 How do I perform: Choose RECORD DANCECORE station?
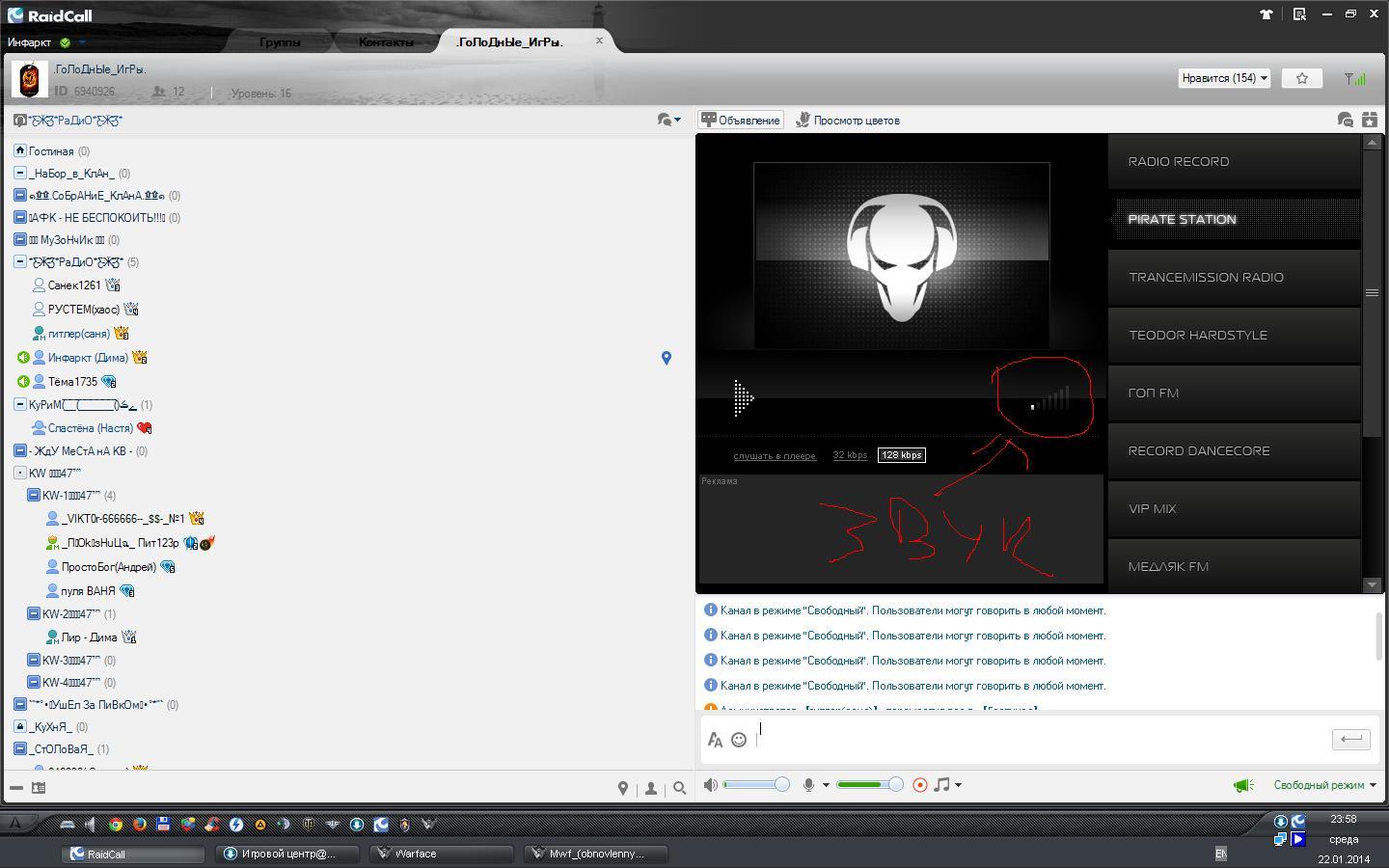coord(1234,450)
